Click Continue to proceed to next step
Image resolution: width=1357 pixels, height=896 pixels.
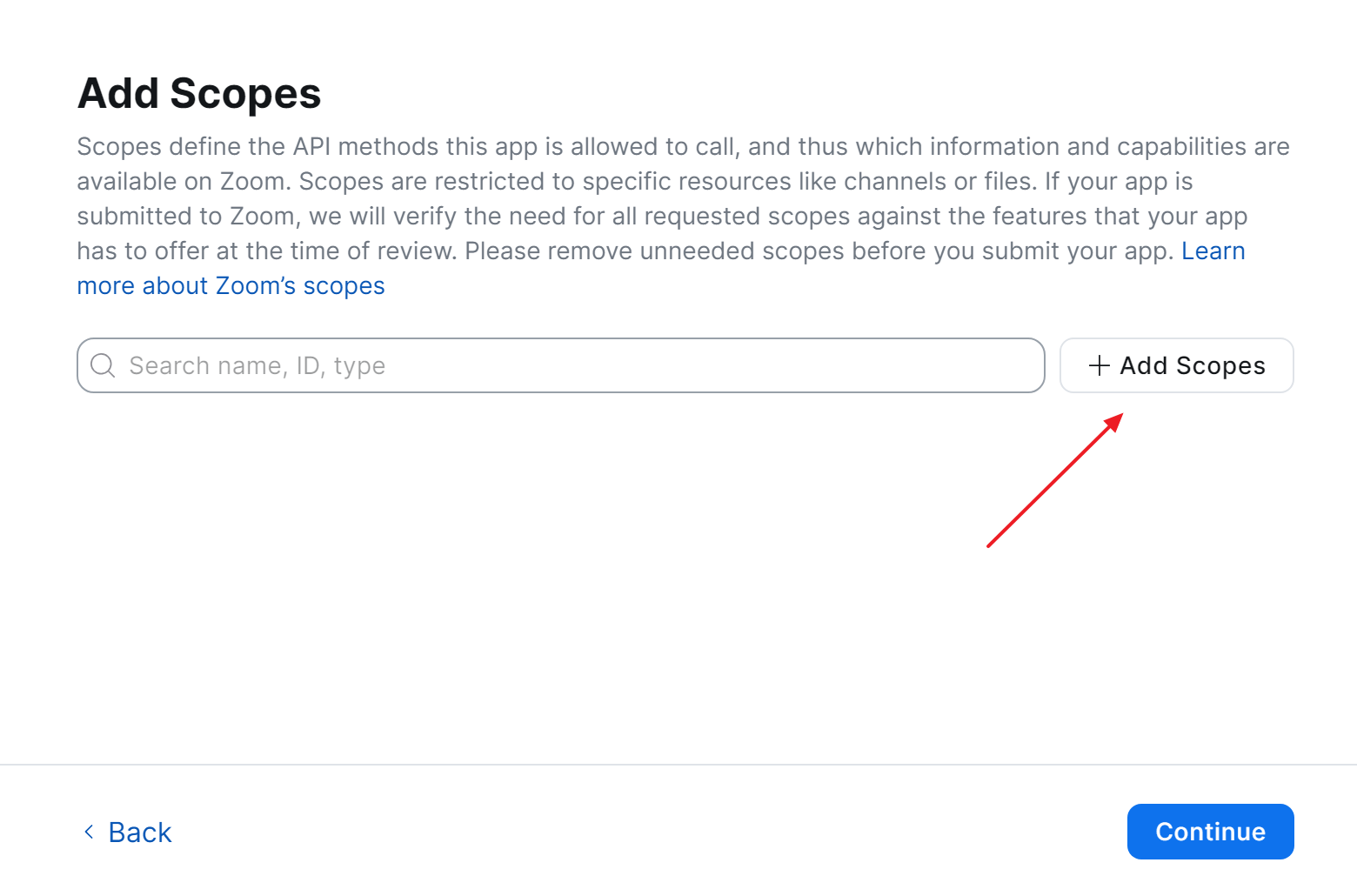click(1210, 832)
